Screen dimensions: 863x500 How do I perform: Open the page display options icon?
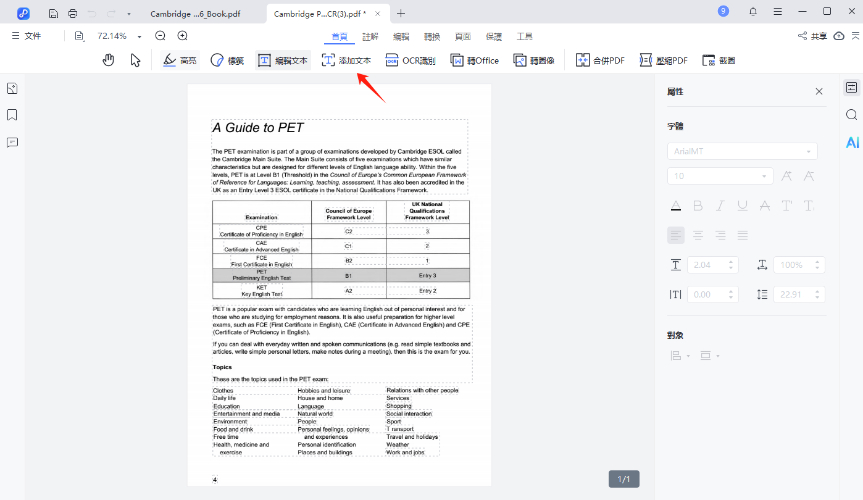pyautogui.click(x=79, y=36)
